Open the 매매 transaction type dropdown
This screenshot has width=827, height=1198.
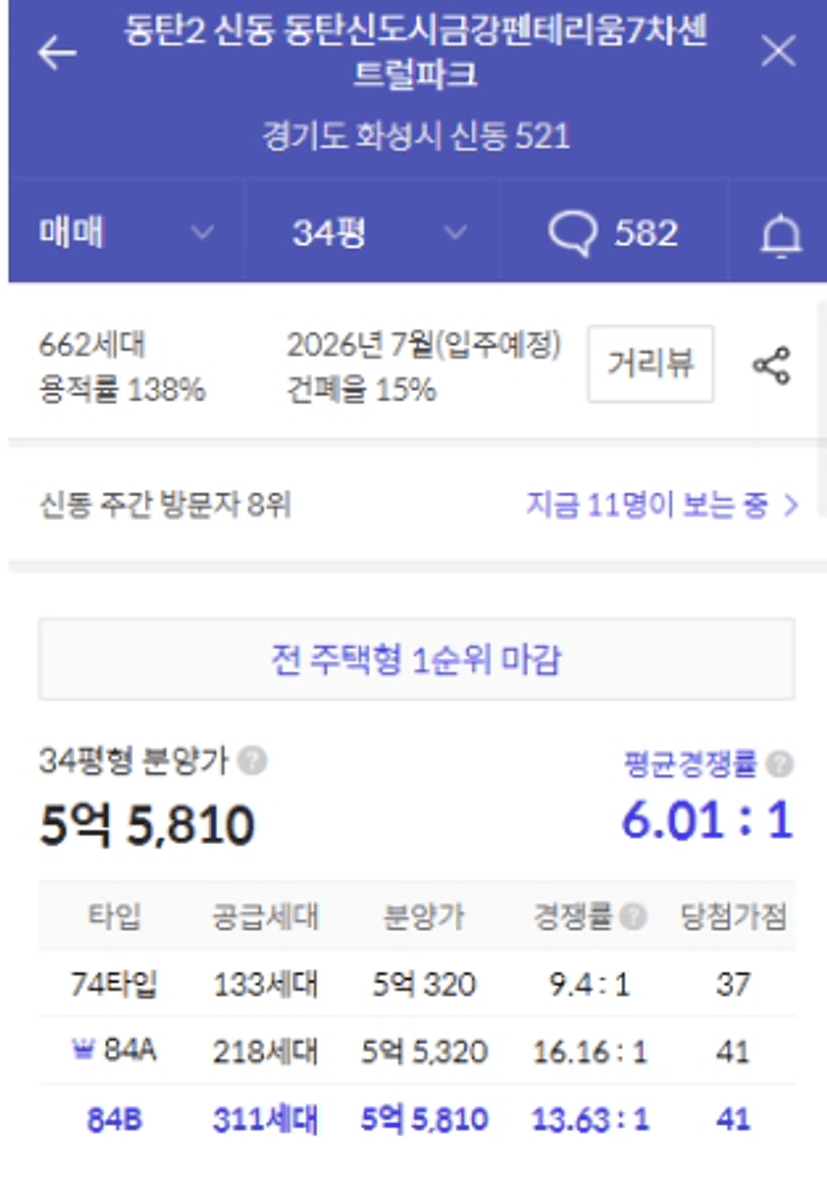[x=127, y=232]
